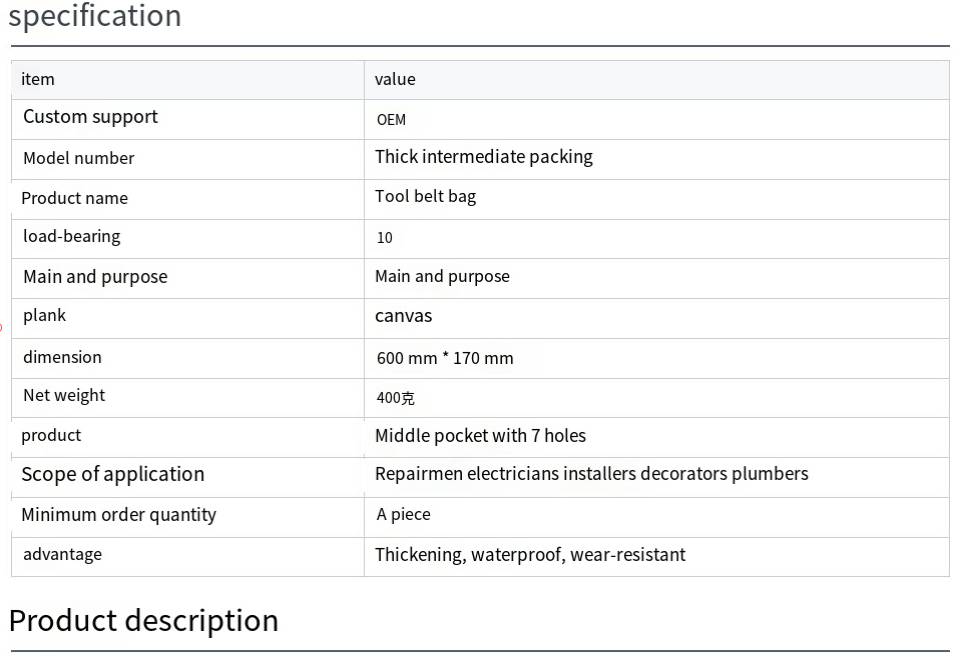Click the 'OEM' value cell
The height and width of the screenshot is (653, 956).
(391, 120)
